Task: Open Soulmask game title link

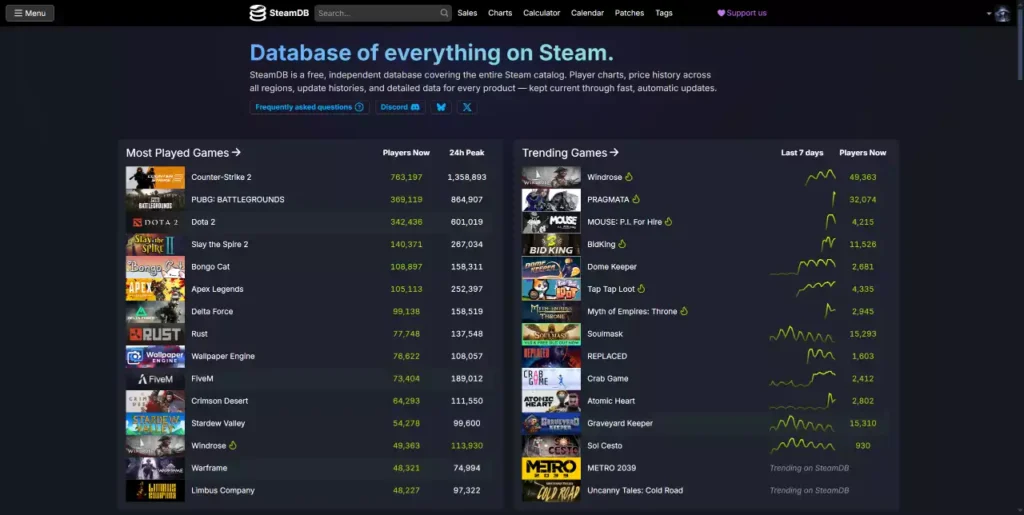Action: tap(605, 334)
